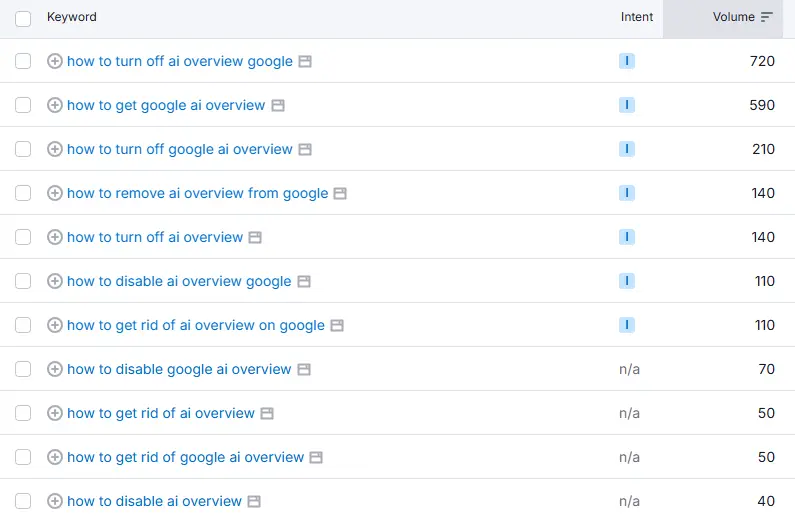Screen dimensions: 795x522
Task: Click plus icon beside 'how to turn off ai overview'
Action: (55, 237)
